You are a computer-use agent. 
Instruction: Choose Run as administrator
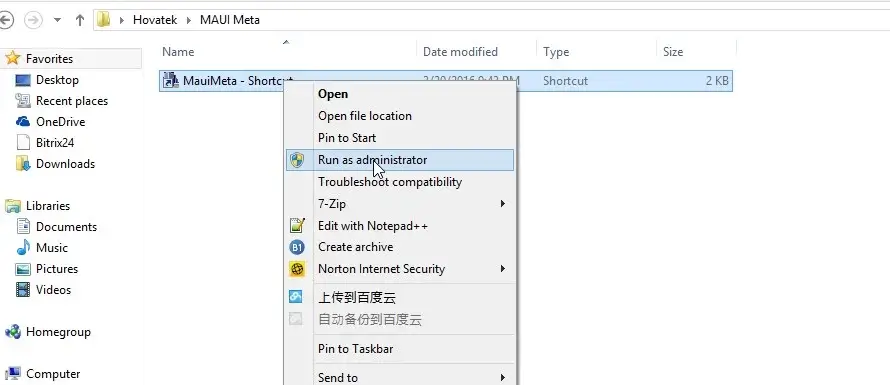point(400,160)
